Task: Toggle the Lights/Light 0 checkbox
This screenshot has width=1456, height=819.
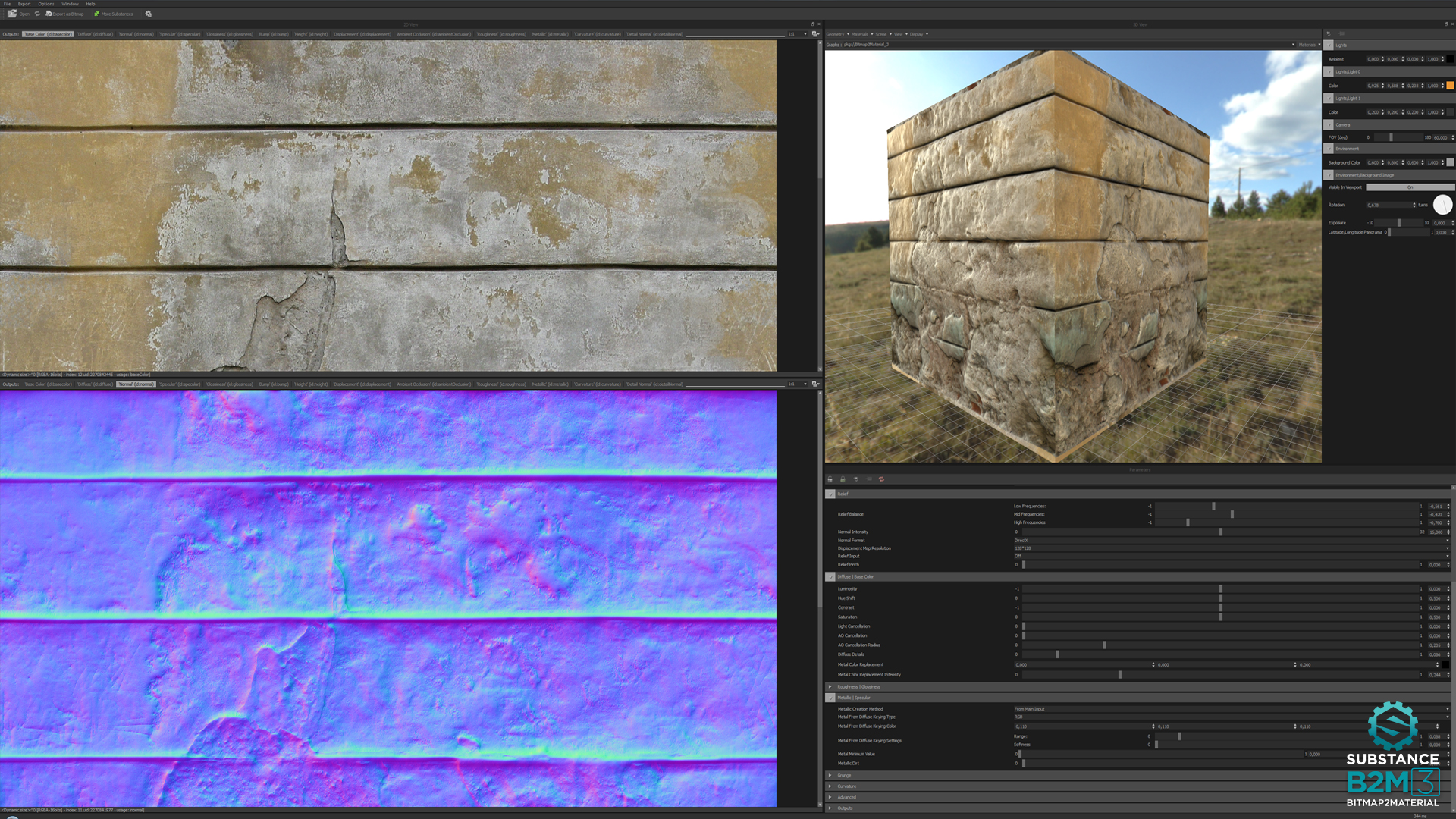Action: pos(1329,72)
